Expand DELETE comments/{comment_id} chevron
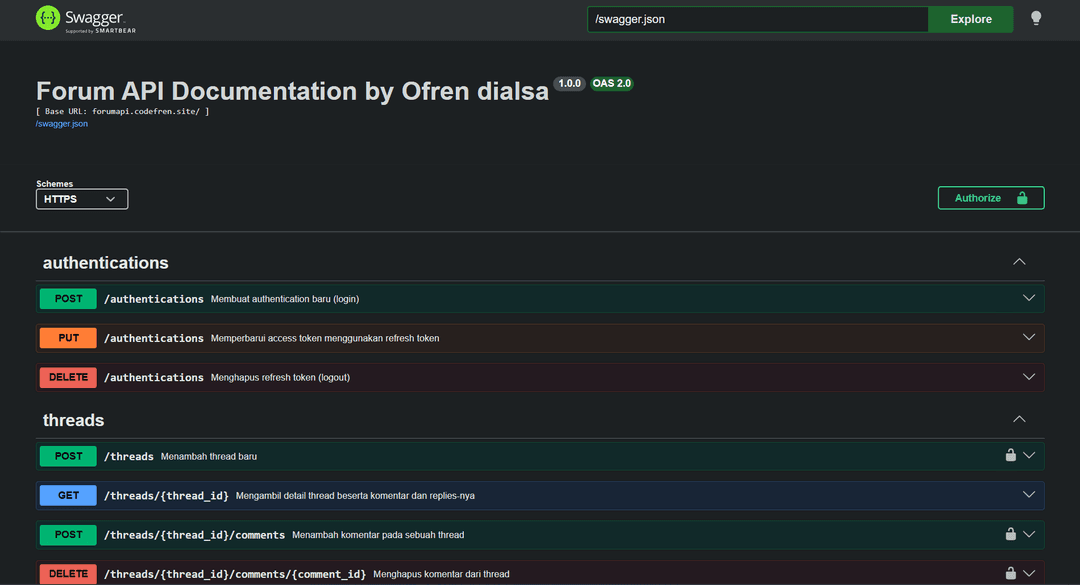The width and height of the screenshot is (1080, 585). pos(1028,573)
